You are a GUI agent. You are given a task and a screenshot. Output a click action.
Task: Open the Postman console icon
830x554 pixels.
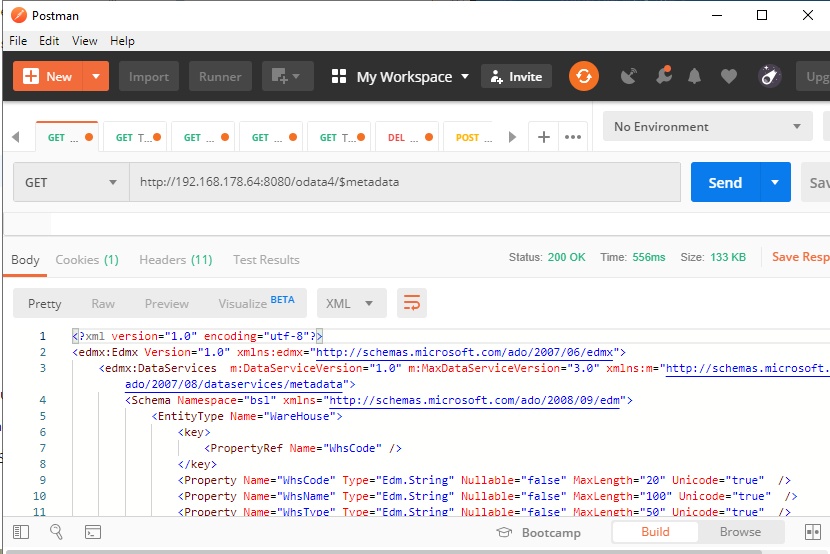(93, 532)
